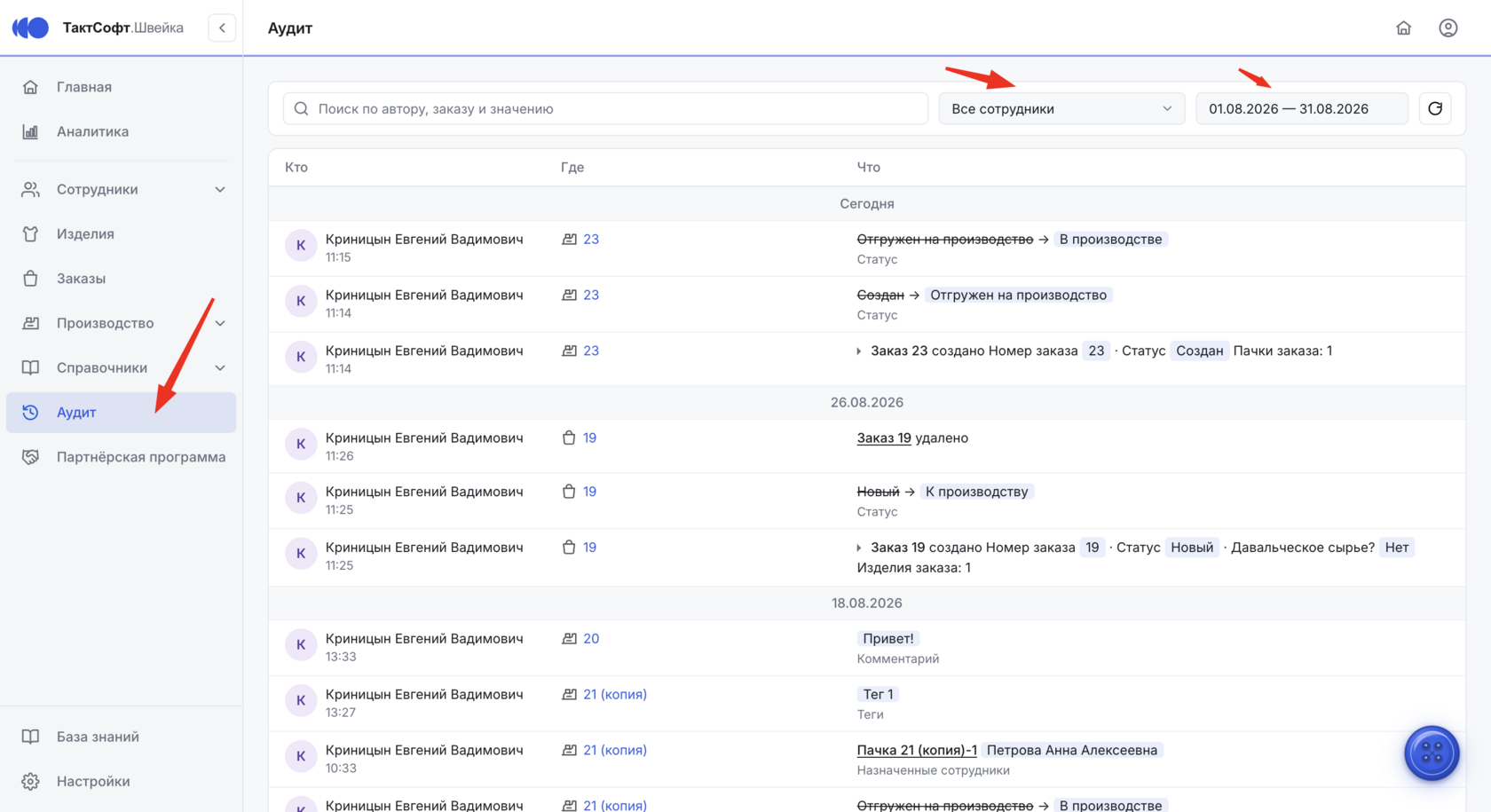The width and height of the screenshot is (1491, 812).
Task: Expand details of Заказ 19 создано entry
Action: coord(859,548)
